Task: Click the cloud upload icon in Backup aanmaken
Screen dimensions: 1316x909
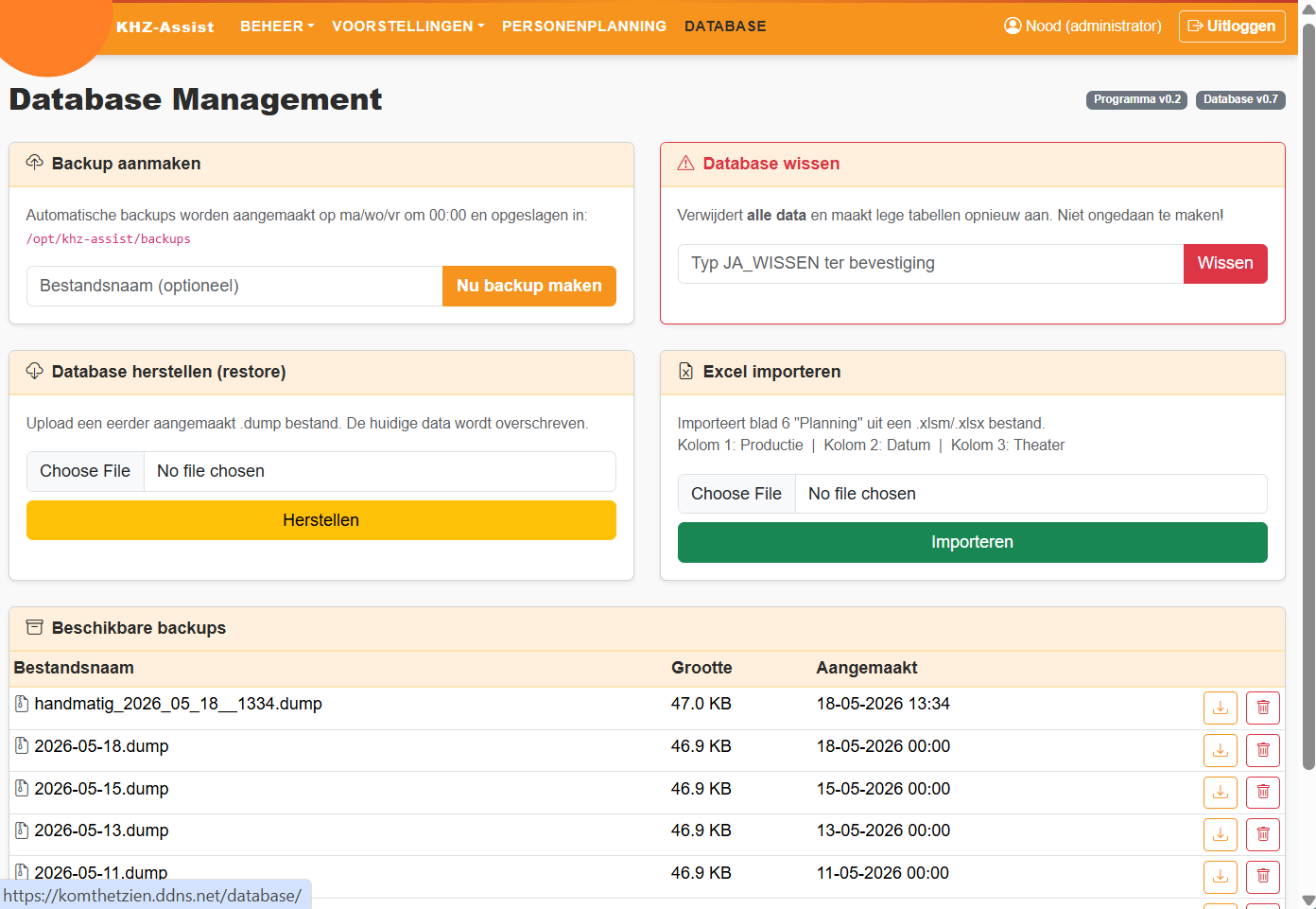Action: point(35,163)
